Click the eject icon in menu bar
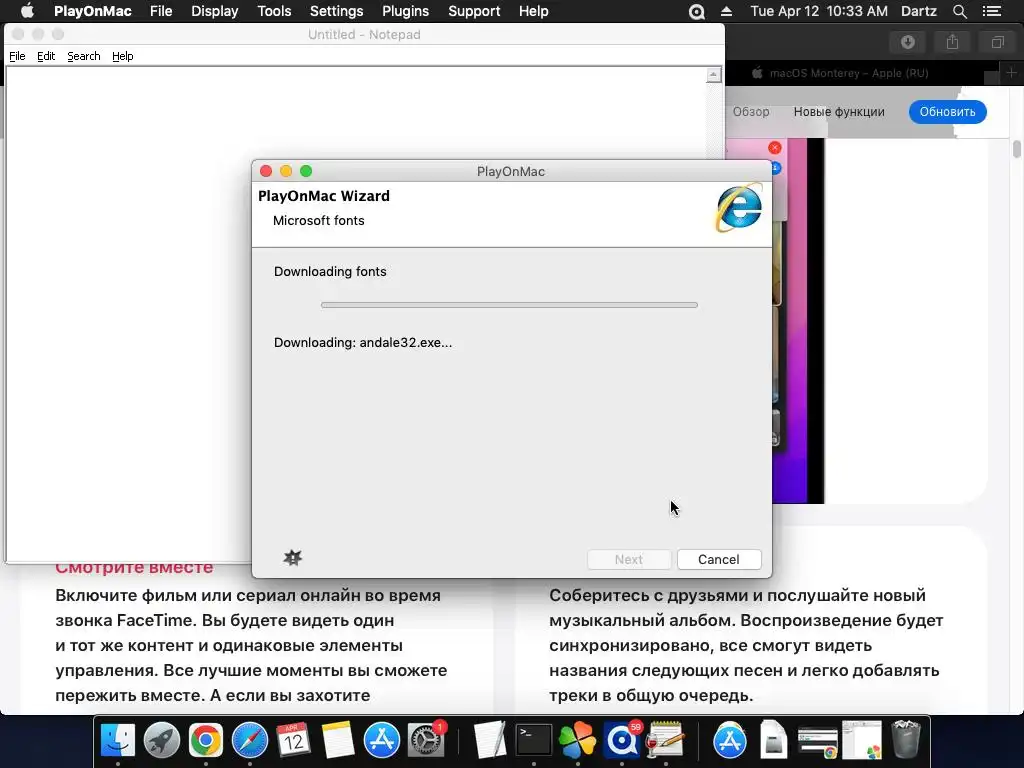The image size is (1024, 768). pyautogui.click(x=726, y=12)
